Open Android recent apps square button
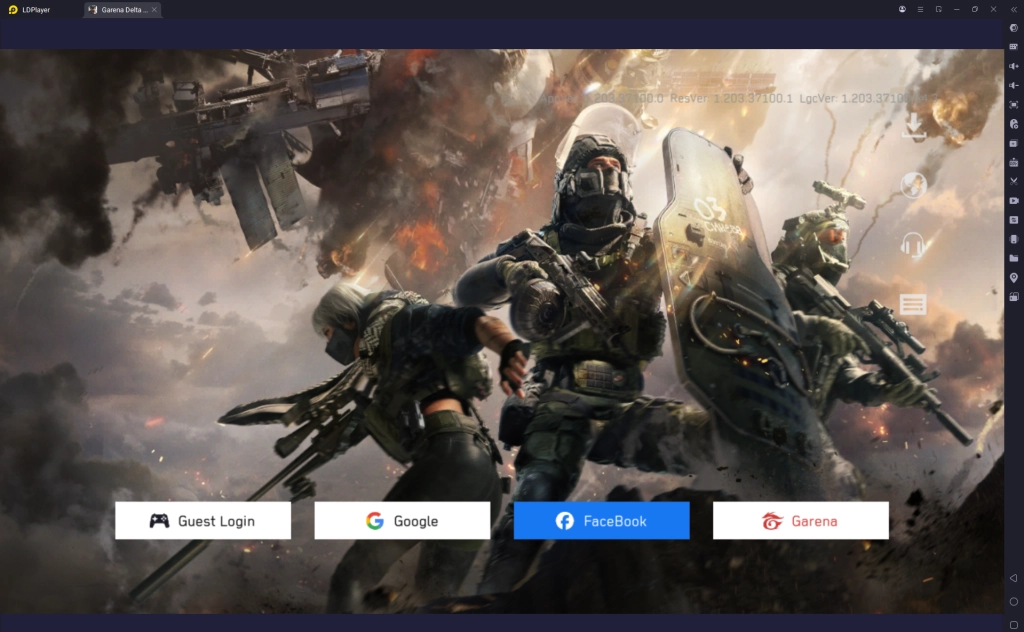 [1013, 624]
